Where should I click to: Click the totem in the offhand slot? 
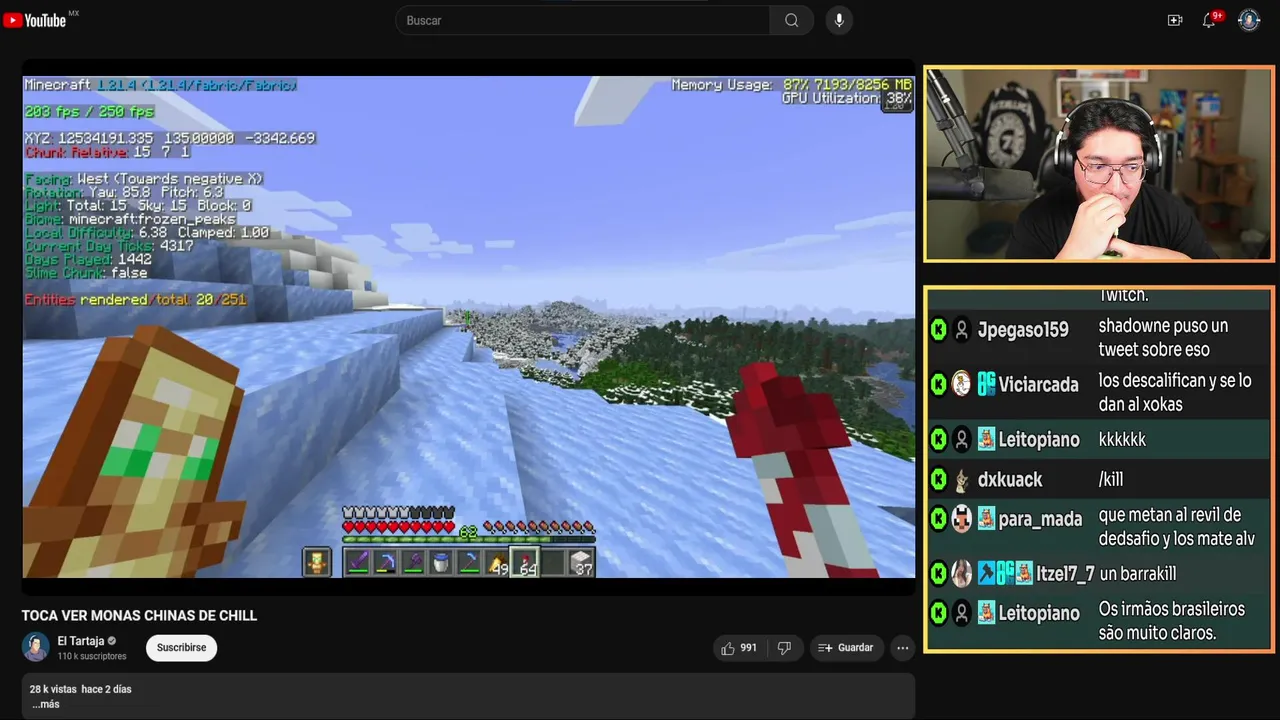pos(317,562)
